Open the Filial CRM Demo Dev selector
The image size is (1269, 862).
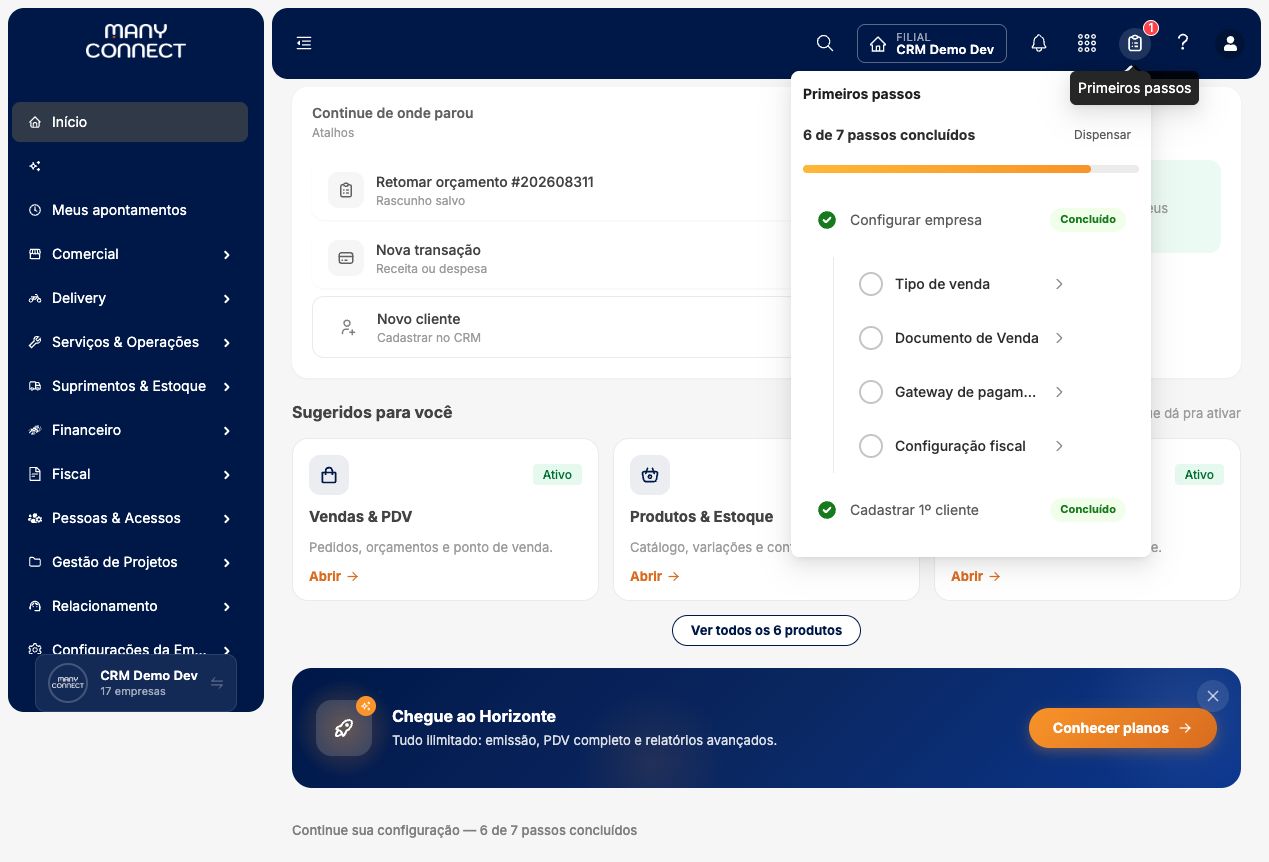(932, 43)
